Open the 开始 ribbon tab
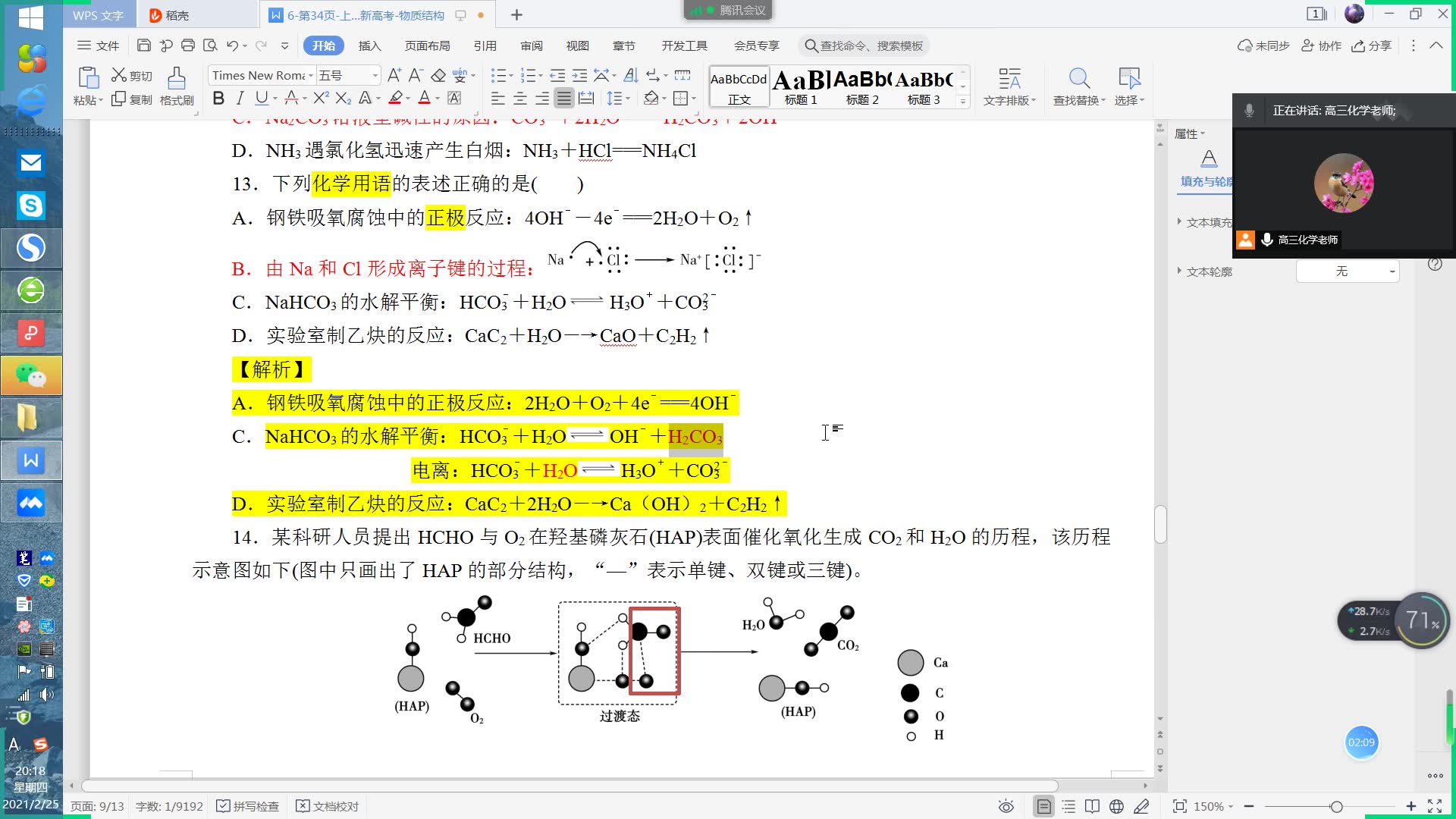1456x819 pixels. pos(321,45)
